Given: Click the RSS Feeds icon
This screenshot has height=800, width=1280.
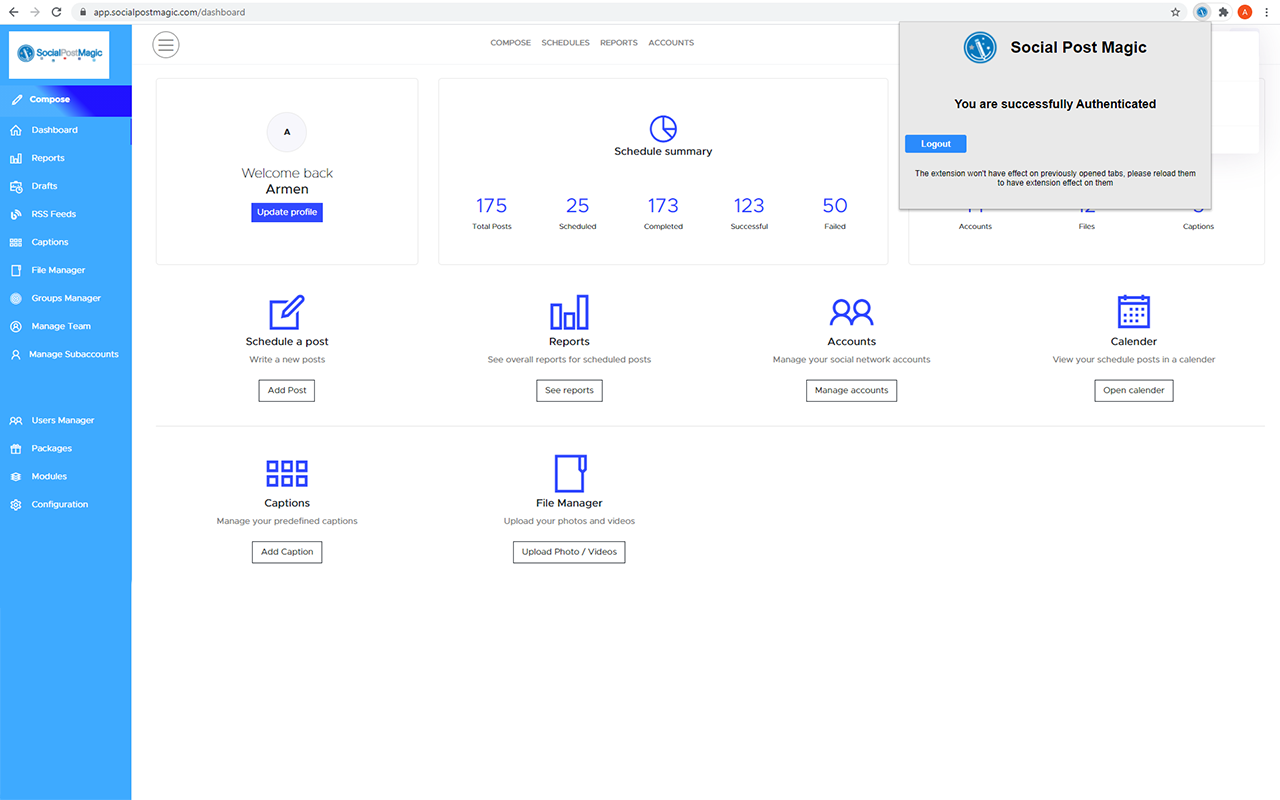Looking at the screenshot, I should [16, 214].
